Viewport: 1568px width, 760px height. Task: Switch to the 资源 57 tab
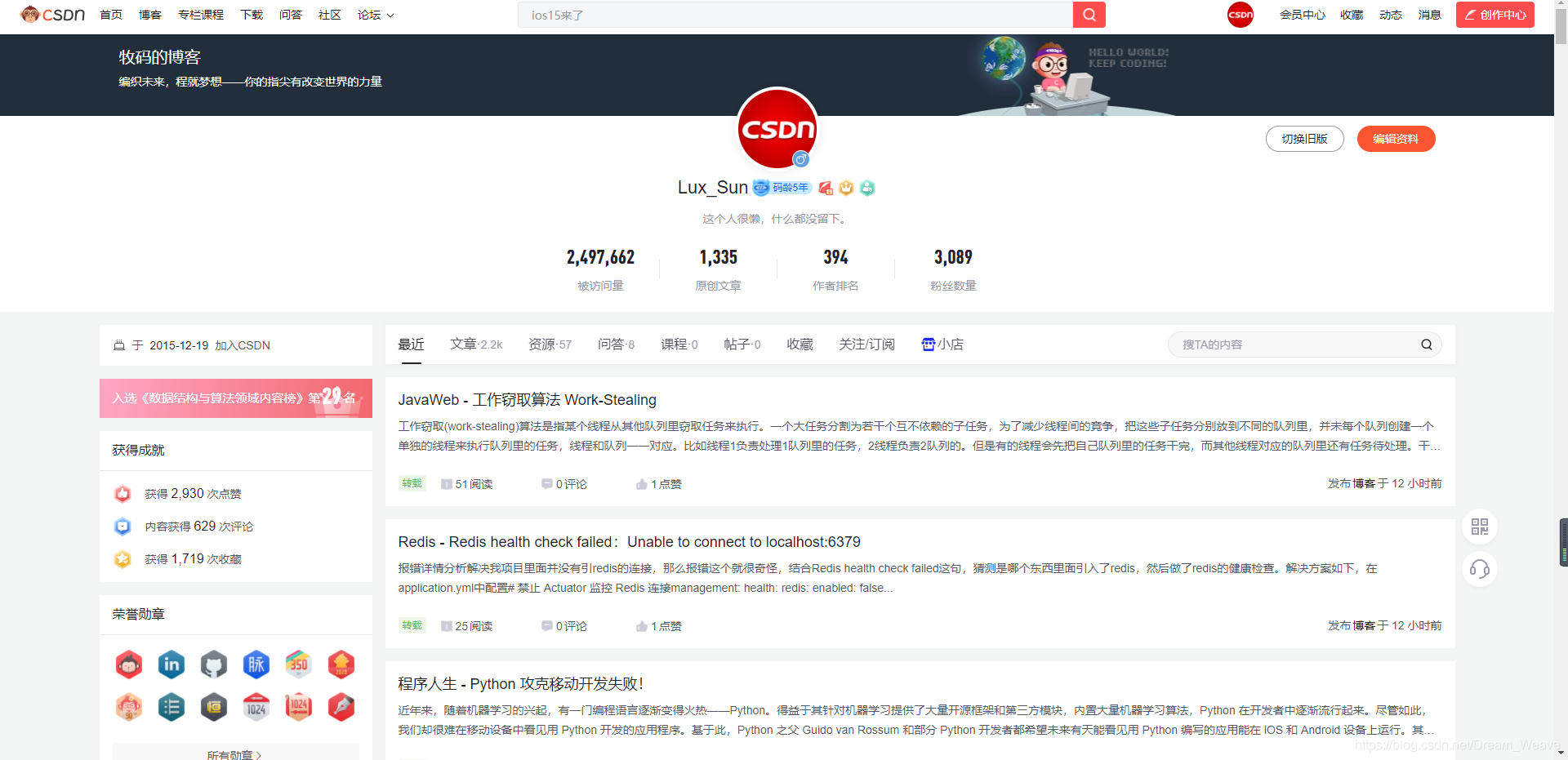tap(550, 344)
